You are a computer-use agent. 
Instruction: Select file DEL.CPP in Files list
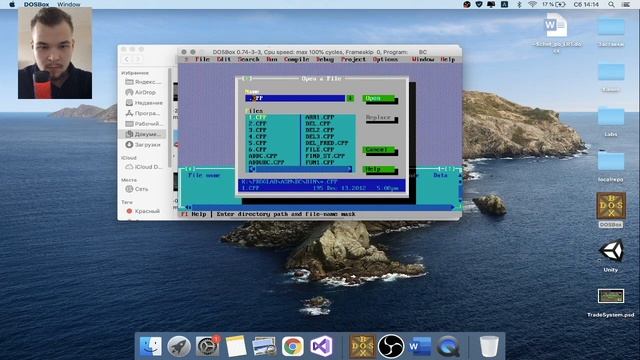click(318, 124)
